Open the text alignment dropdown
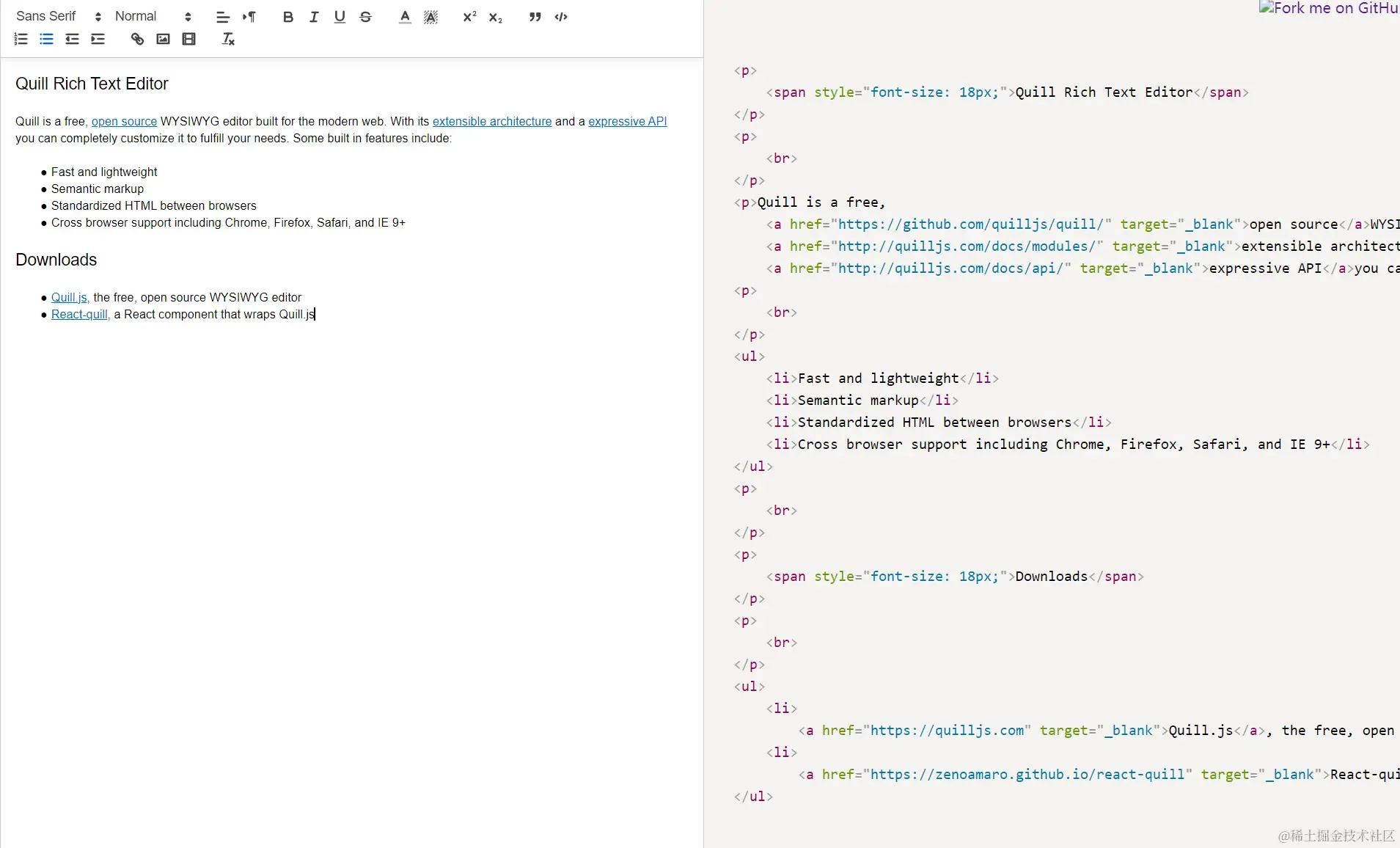This screenshot has height=848, width=1400. pyautogui.click(x=223, y=17)
